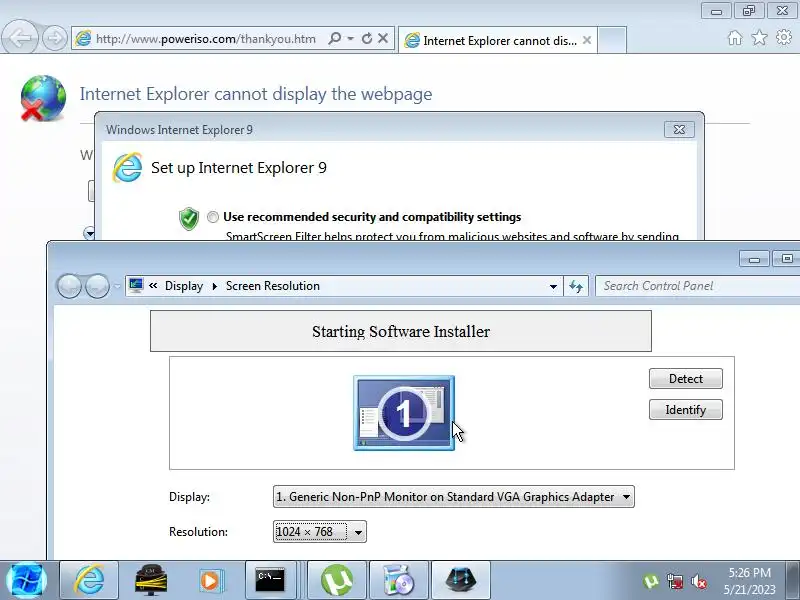Click the forward button in Control Panel window
The width and height of the screenshot is (800, 600).
(x=97, y=286)
